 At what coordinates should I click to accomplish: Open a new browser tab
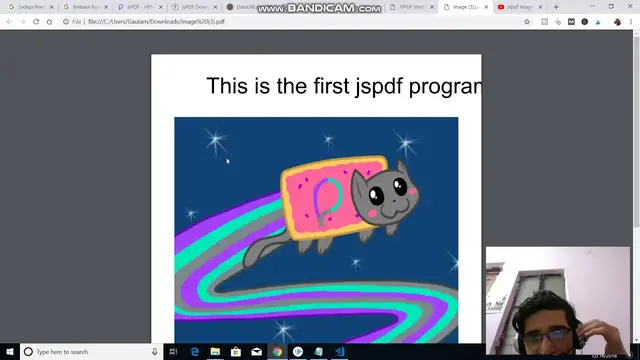(556, 7)
